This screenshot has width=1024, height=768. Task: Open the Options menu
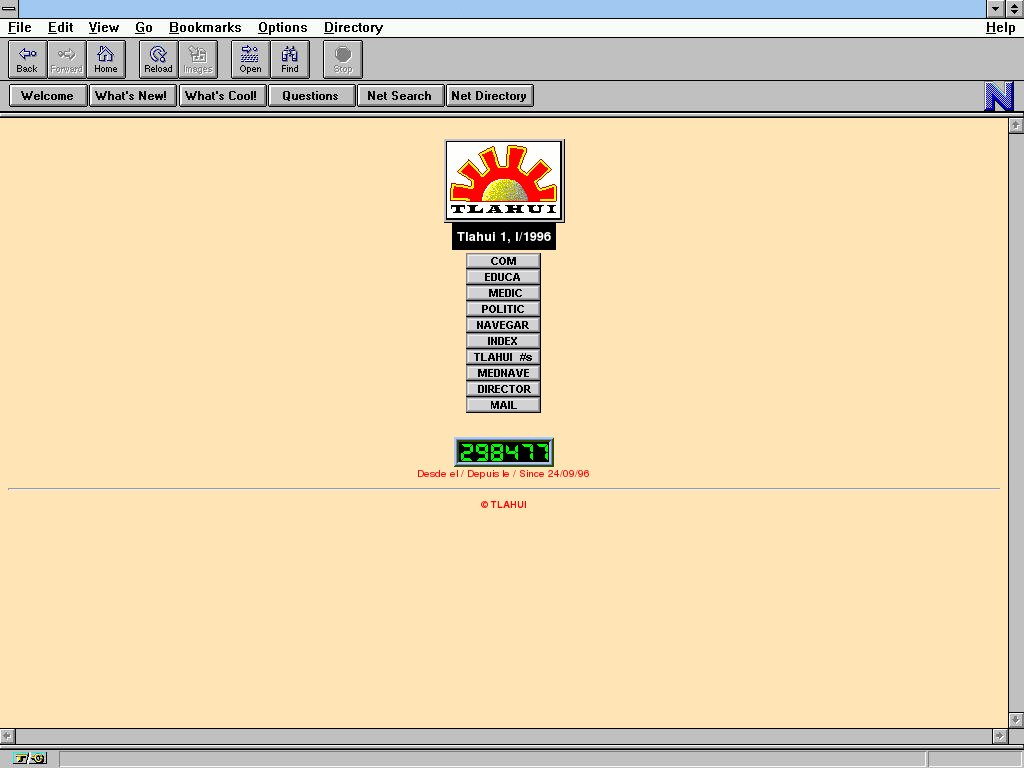pos(282,28)
